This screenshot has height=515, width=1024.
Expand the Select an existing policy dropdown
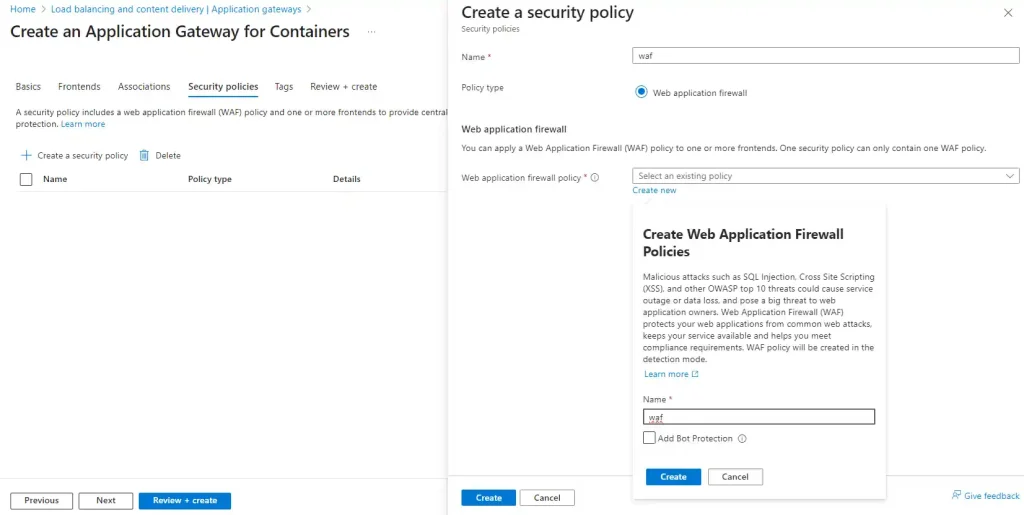click(x=826, y=176)
